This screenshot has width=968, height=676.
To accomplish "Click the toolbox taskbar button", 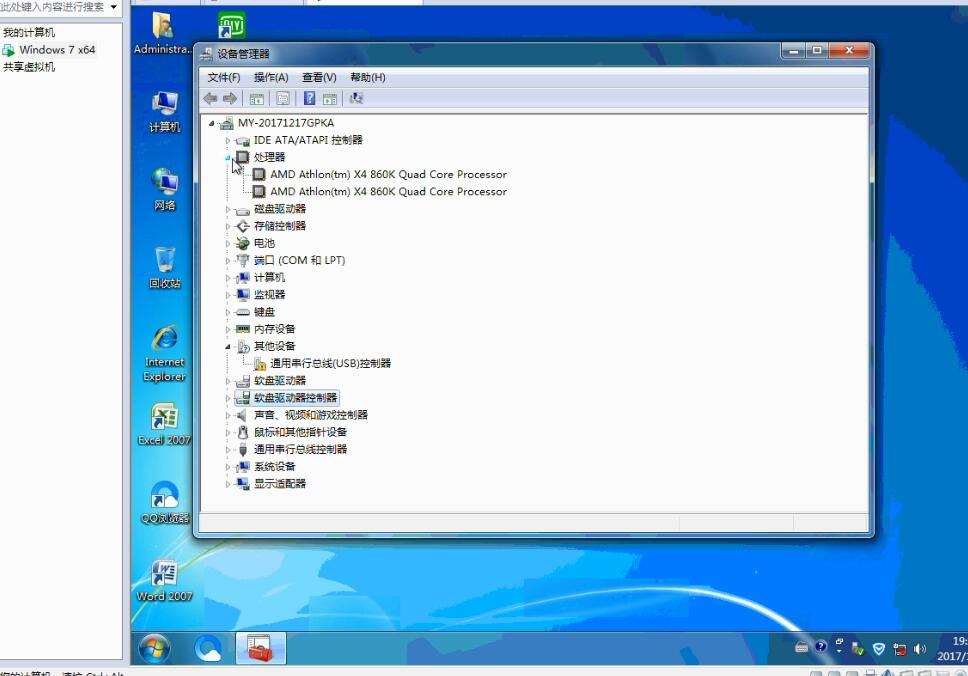I will (x=261, y=648).
